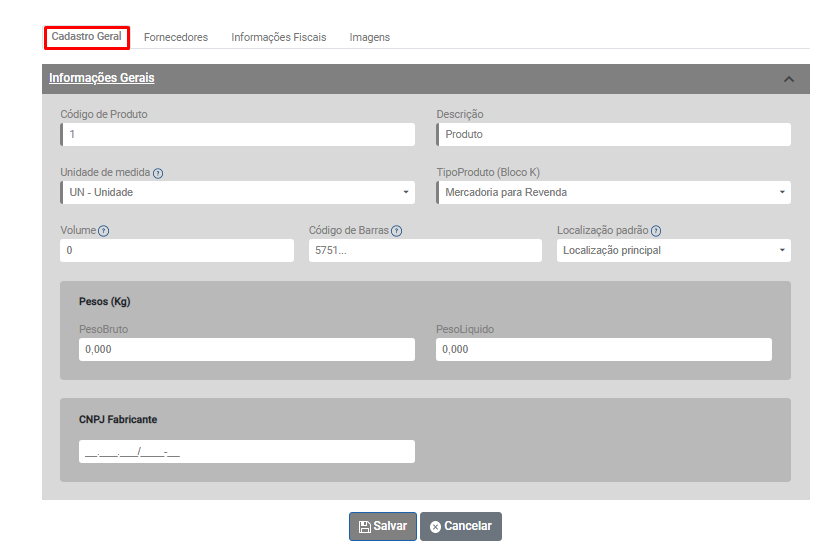
Task: Click help icon beside Código de Barras
Action: [397, 231]
